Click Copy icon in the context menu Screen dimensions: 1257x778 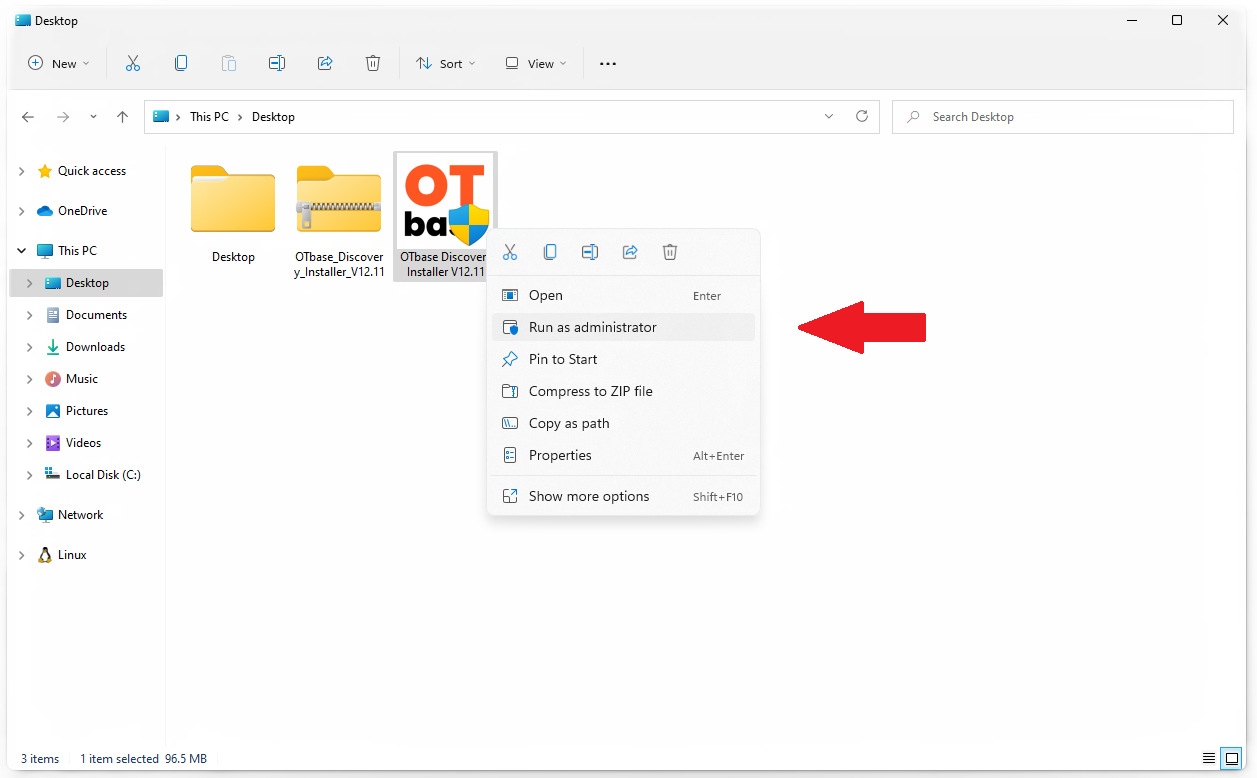coord(550,252)
